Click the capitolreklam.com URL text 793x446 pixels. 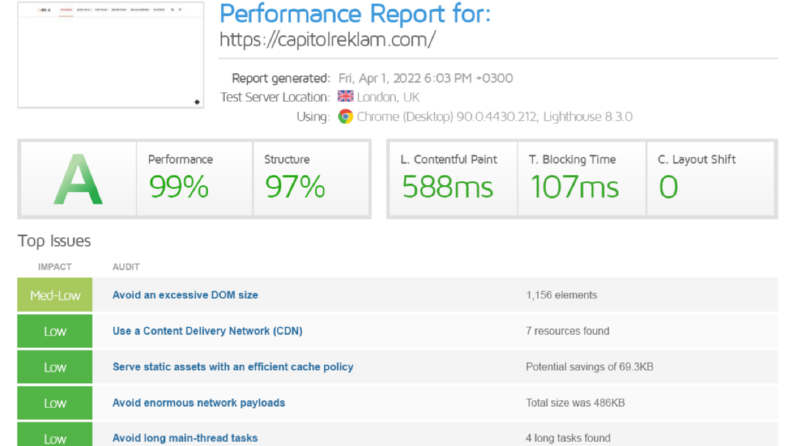pos(327,39)
